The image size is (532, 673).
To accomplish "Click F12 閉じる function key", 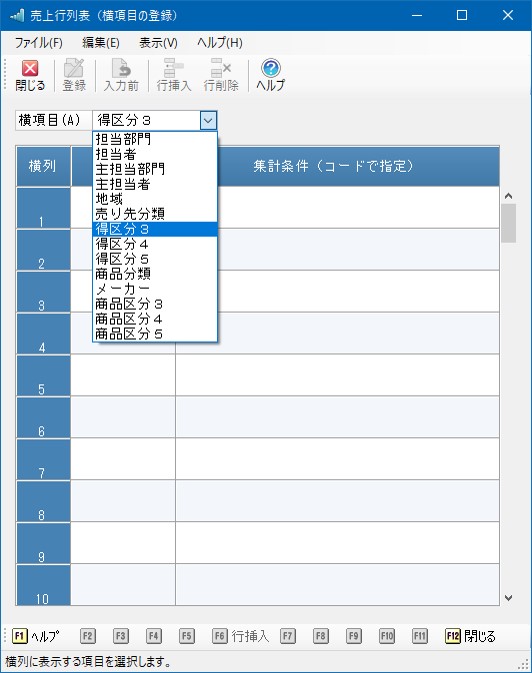I will [471, 636].
